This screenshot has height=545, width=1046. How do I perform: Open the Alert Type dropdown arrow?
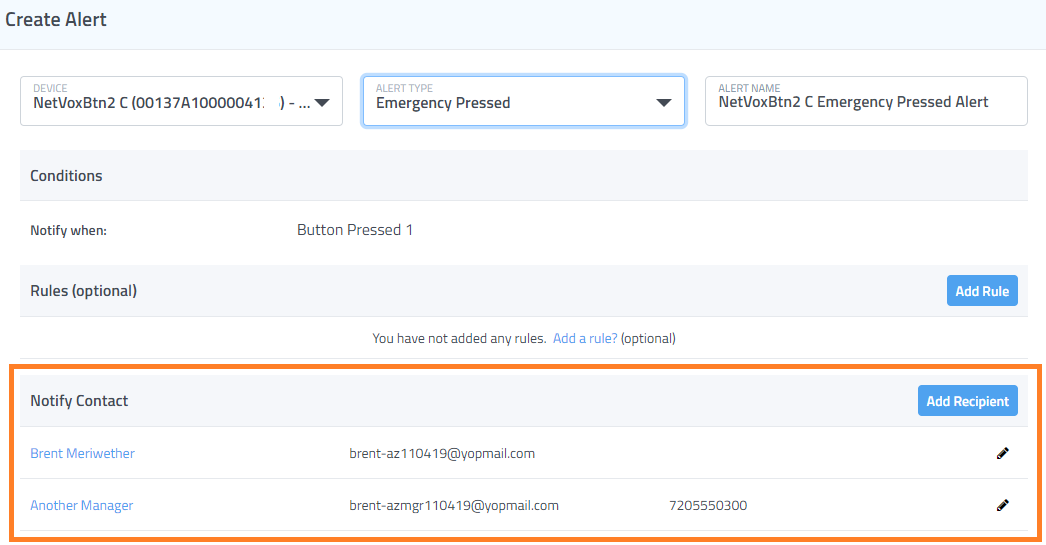[x=663, y=103]
